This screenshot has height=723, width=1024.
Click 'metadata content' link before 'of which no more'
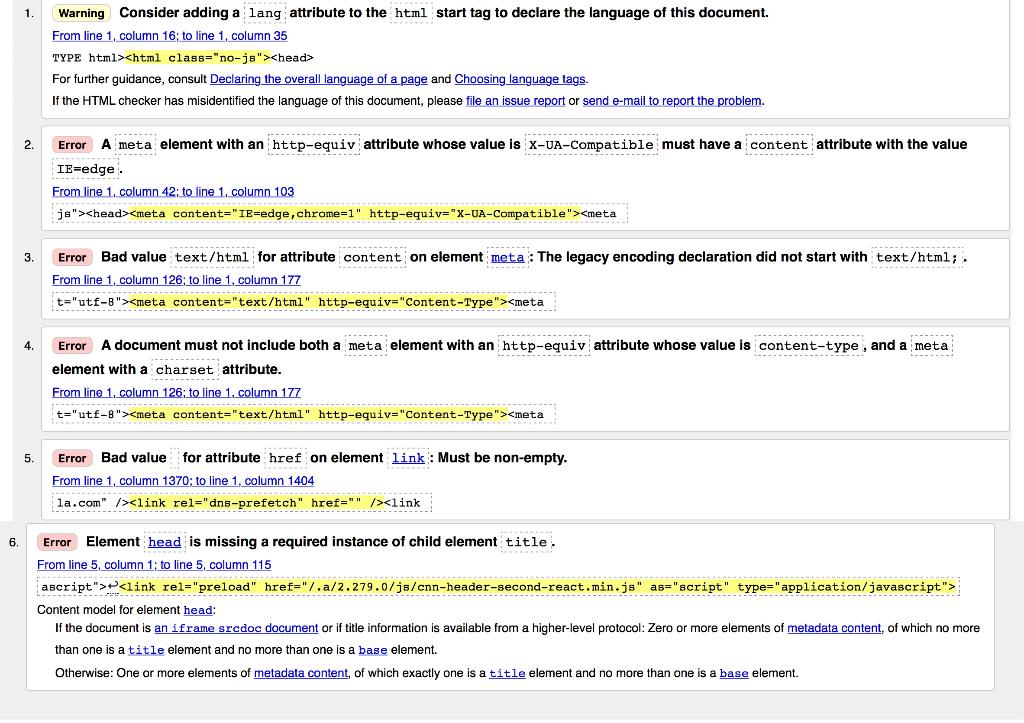tap(835, 628)
